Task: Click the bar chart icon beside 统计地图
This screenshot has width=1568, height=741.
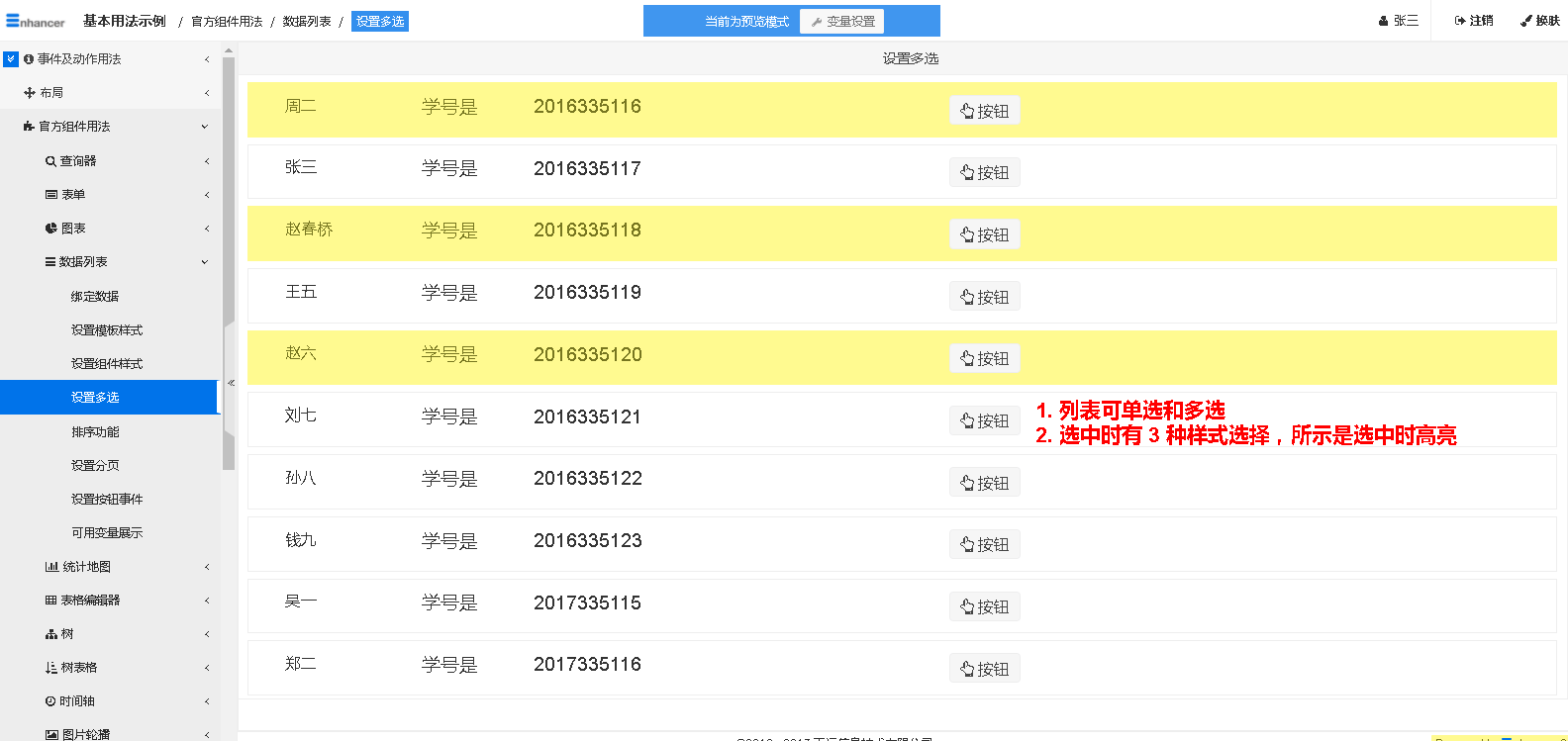Action: pos(51,567)
